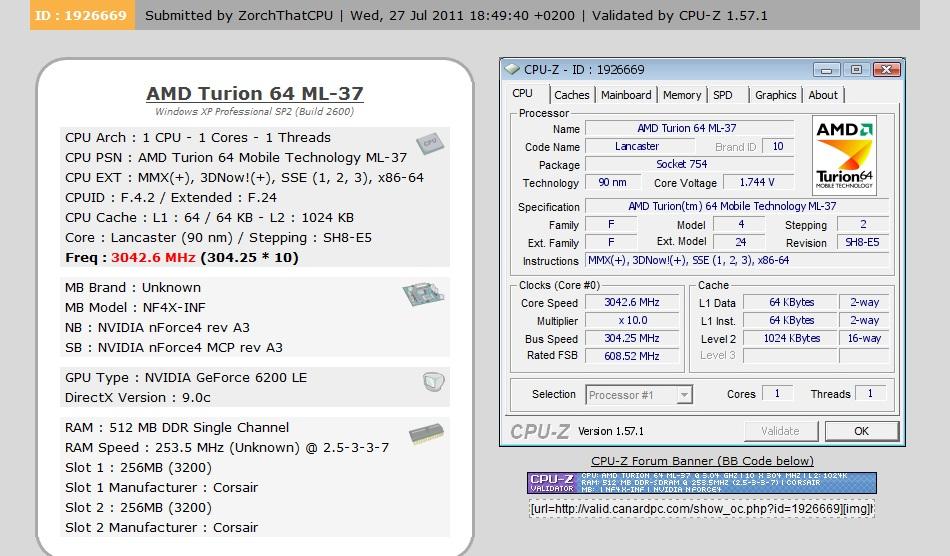Click the CPUID : F.4.2 / Extended line
Image resolution: width=950 pixels, height=556 pixels.
pos(171,197)
